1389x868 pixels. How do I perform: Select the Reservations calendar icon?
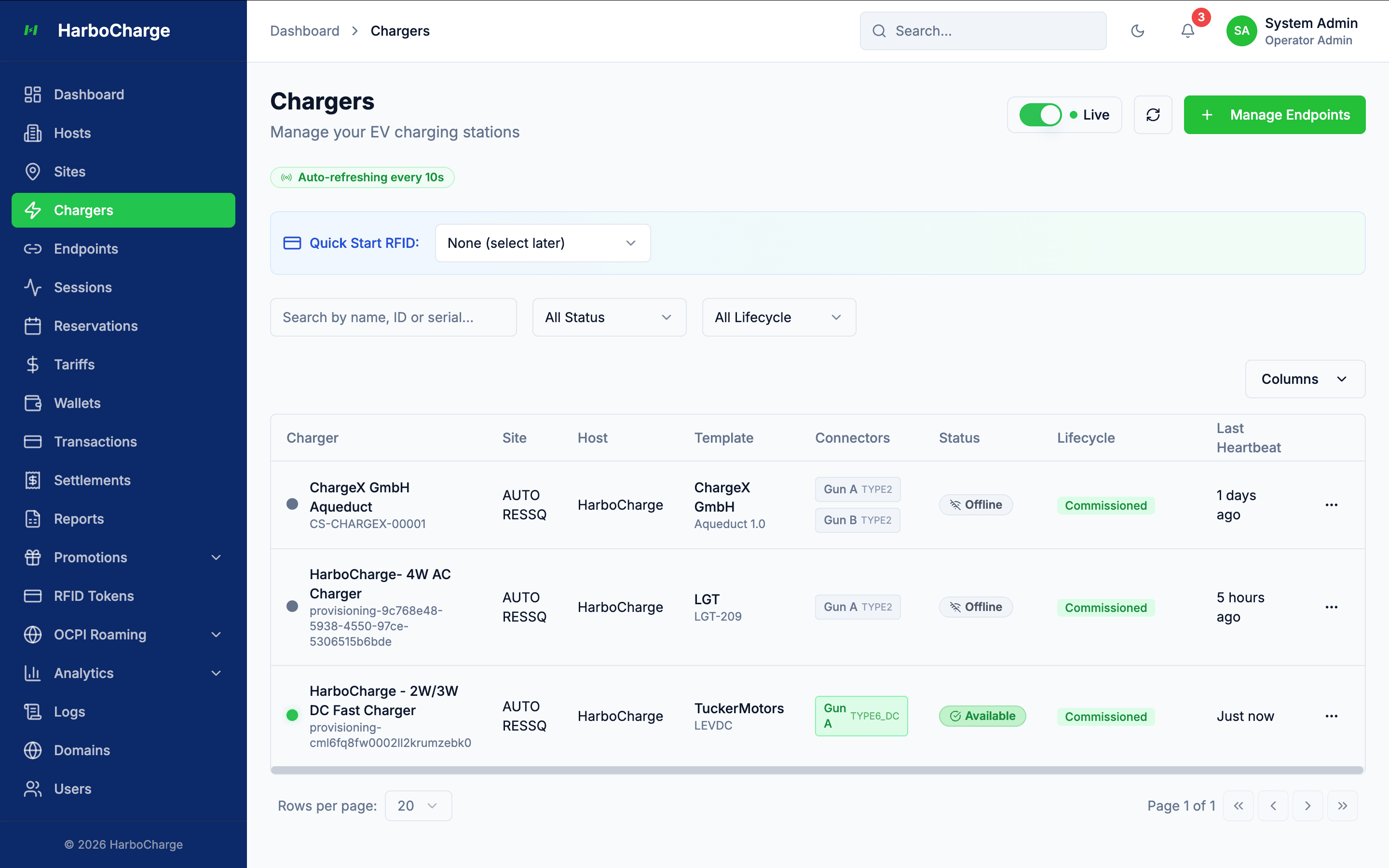point(33,325)
